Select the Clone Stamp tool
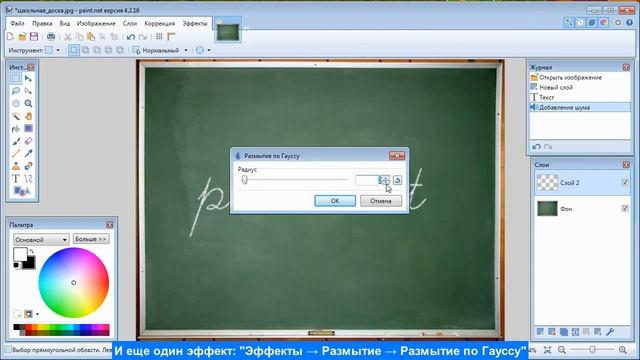The height and width of the screenshot is (360, 640). point(16,166)
